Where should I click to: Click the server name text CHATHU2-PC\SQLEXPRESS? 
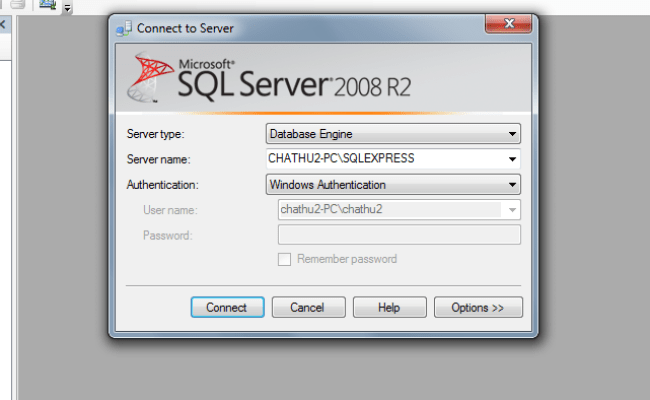(x=341, y=158)
